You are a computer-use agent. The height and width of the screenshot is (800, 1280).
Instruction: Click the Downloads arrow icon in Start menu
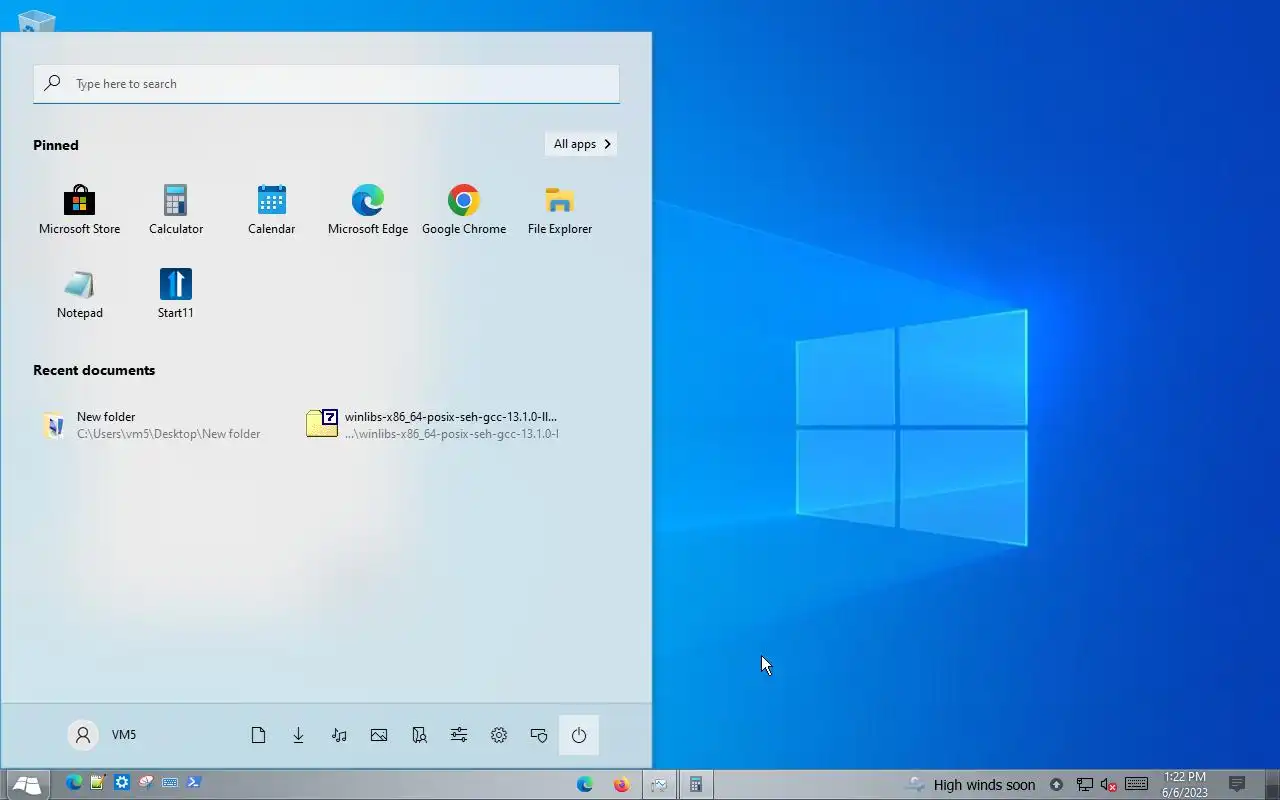[298, 735]
